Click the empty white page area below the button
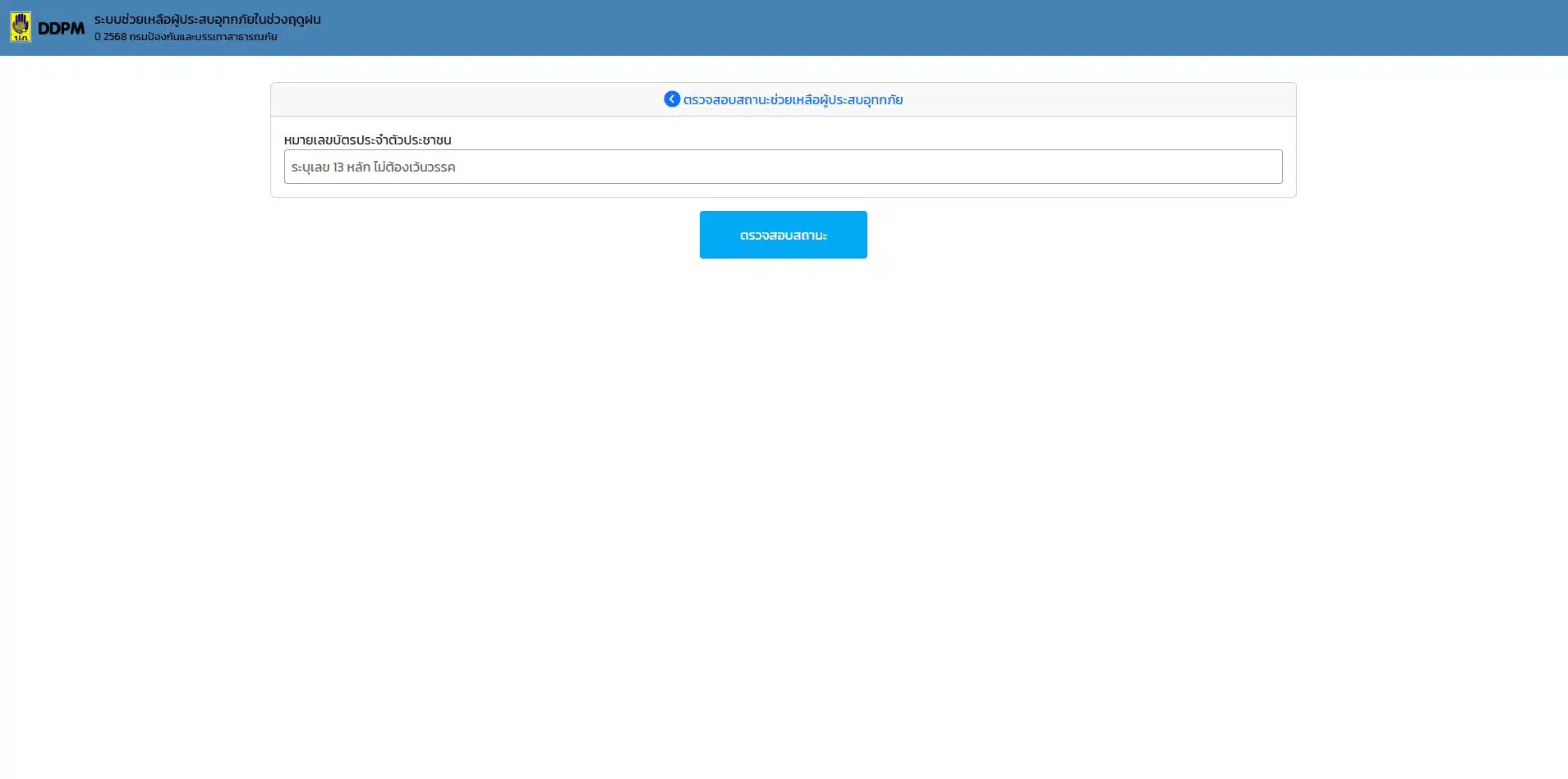 pyautogui.click(x=784, y=493)
